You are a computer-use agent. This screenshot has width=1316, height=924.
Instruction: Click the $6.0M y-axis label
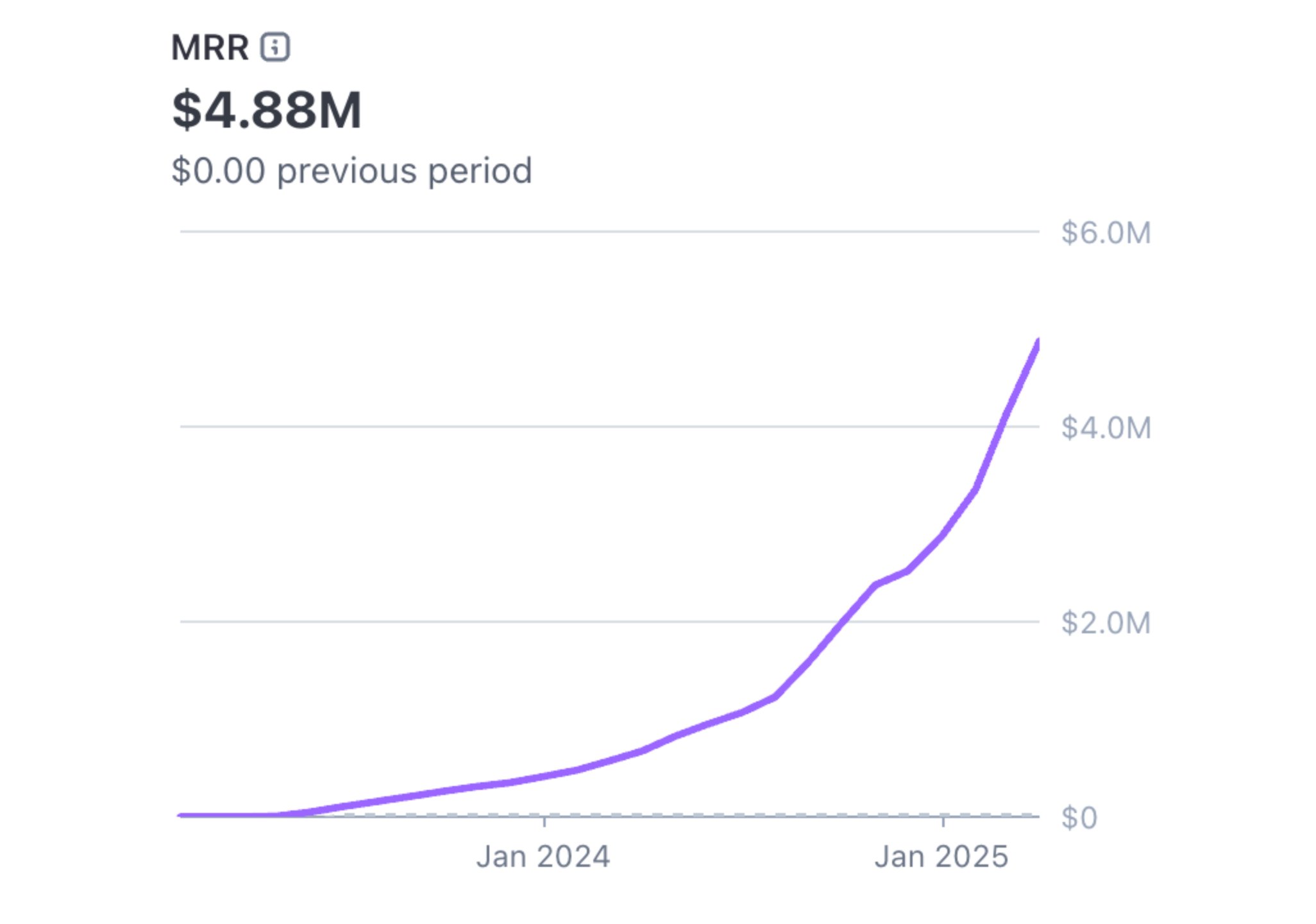[1106, 233]
